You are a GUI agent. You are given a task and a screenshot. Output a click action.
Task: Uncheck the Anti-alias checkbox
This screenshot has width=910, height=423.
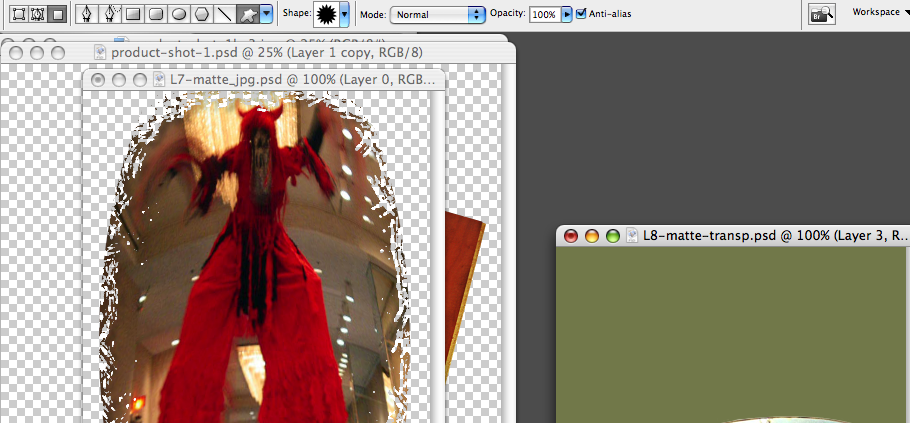click(582, 14)
